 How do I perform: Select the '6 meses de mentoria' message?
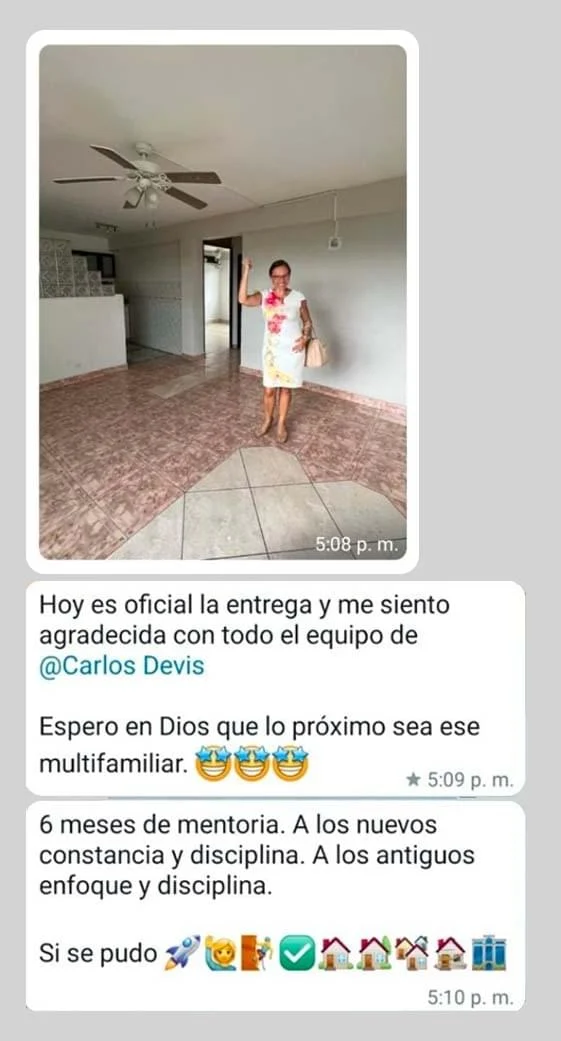275,906
